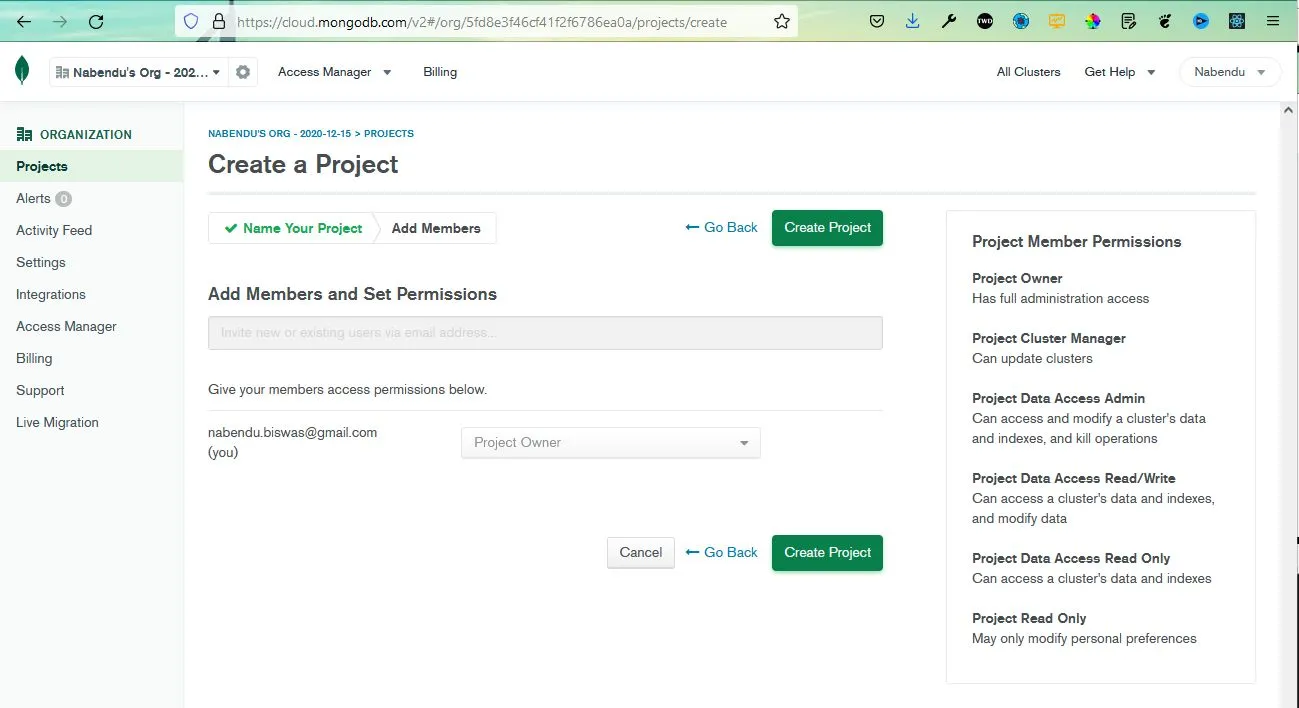Focus the invite users email field
The width and height of the screenshot is (1299, 708).
click(x=545, y=333)
